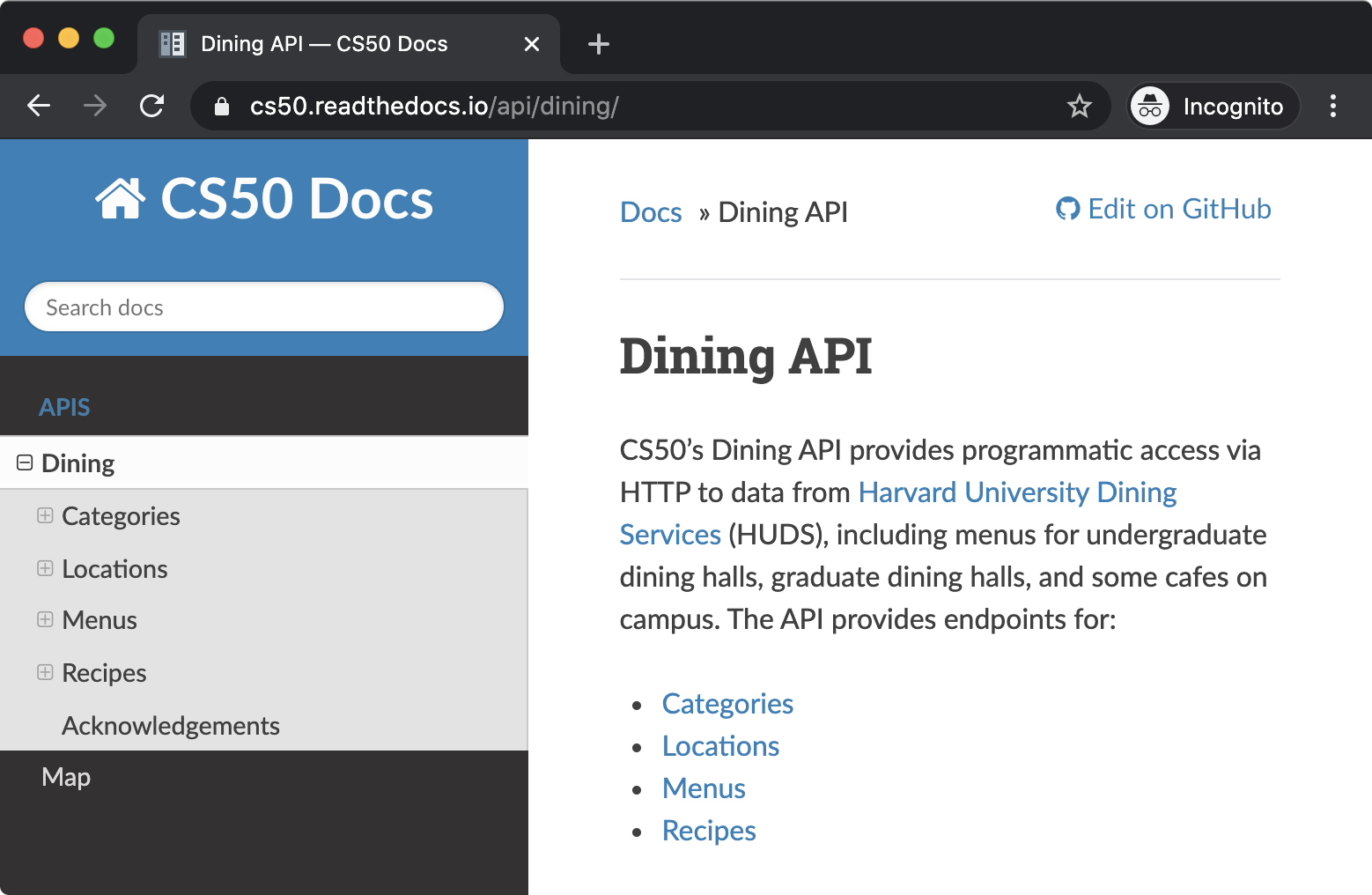
Task: Open Categories link in endpoints list
Action: click(727, 704)
